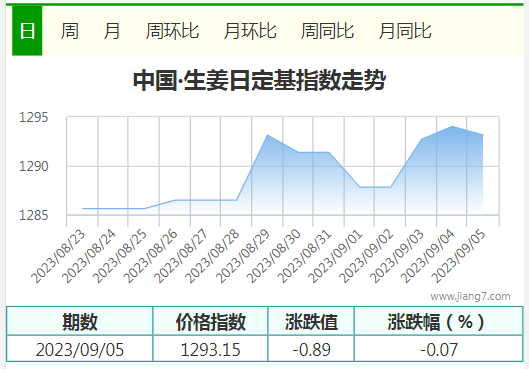Open the 周环比 tab
Viewport: 529px width, 369px height.
172,31
